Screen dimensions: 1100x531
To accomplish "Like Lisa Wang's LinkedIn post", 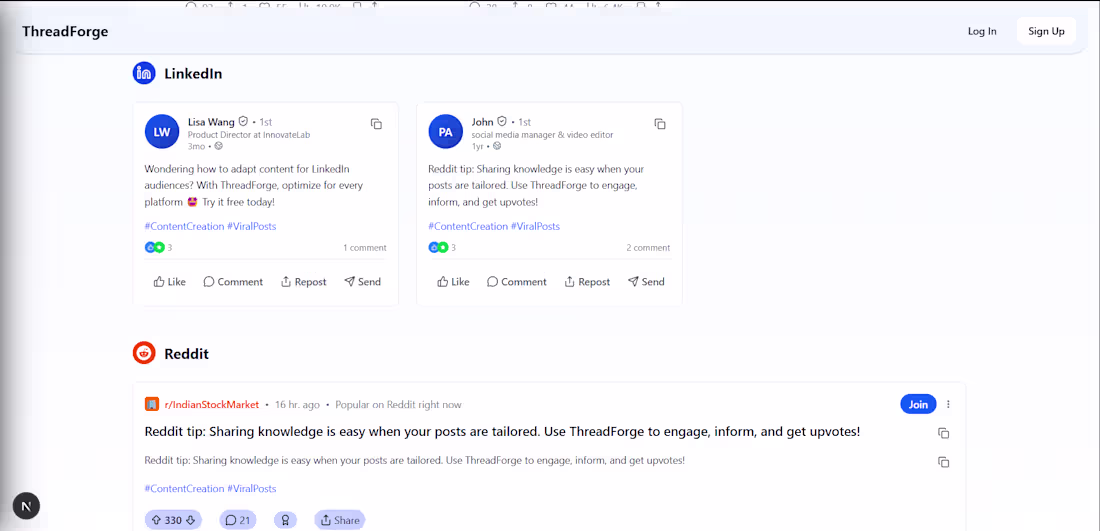I will (x=170, y=282).
